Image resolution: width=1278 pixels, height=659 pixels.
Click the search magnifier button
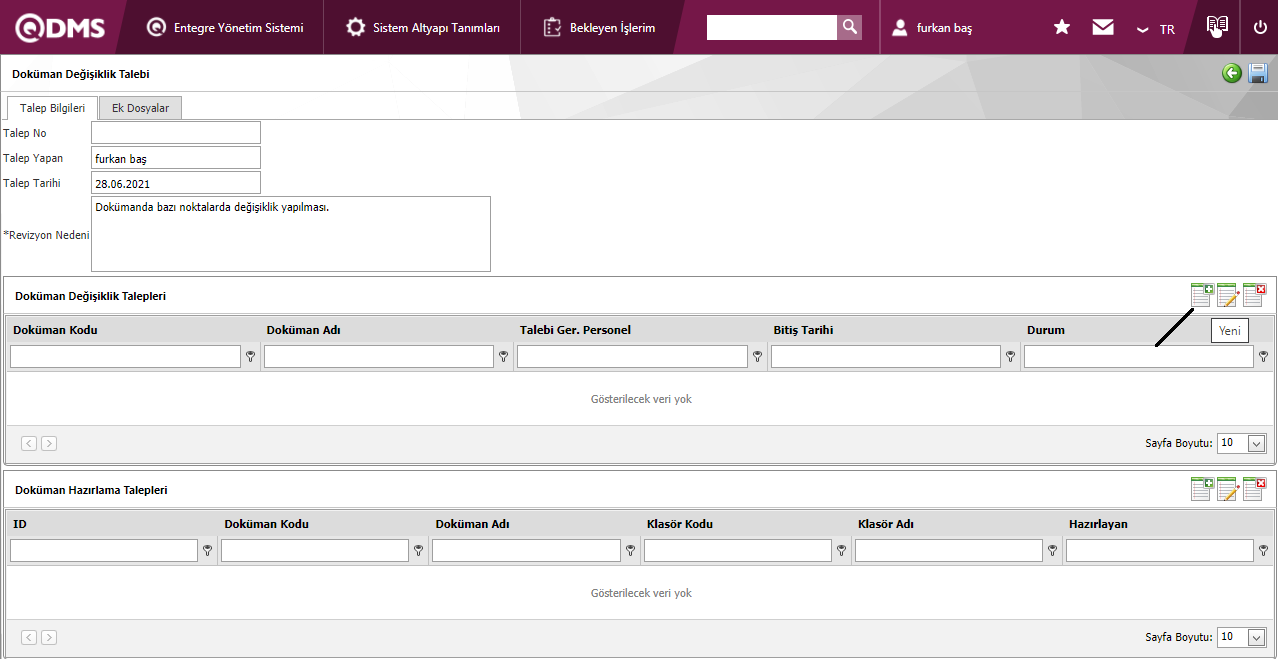point(849,27)
